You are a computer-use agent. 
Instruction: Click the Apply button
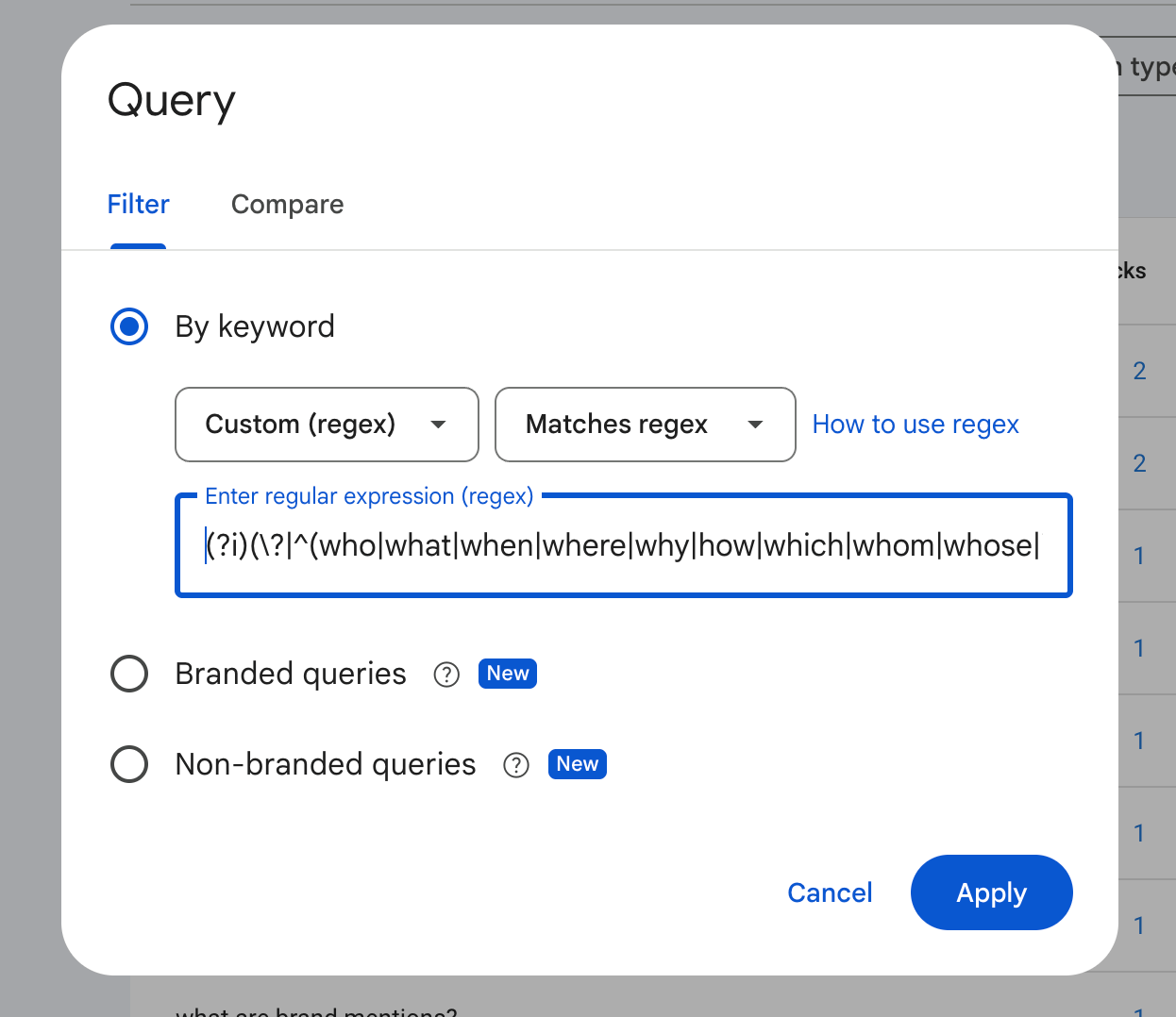[991, 892]
